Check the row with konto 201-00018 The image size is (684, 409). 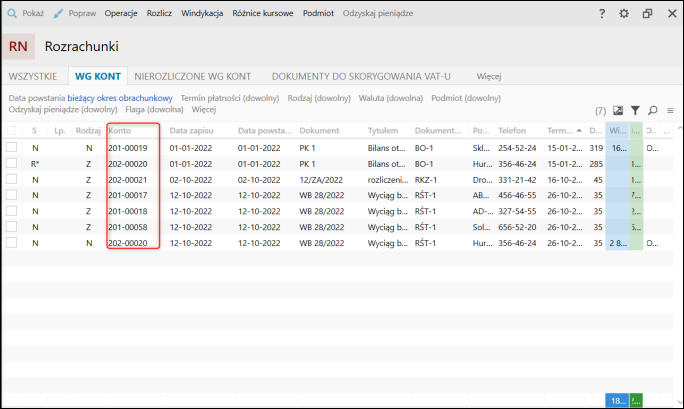point(12,211)
